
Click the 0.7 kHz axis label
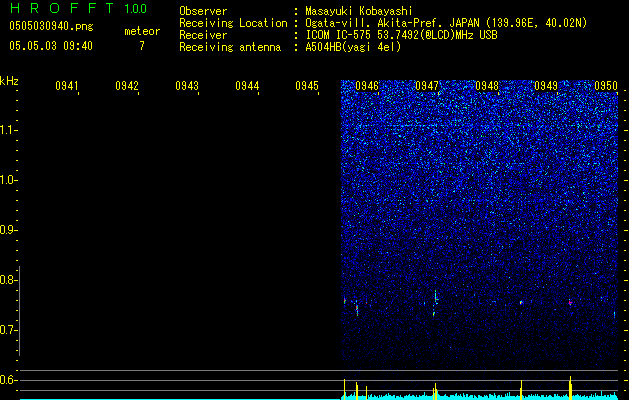tap(8, 330)
